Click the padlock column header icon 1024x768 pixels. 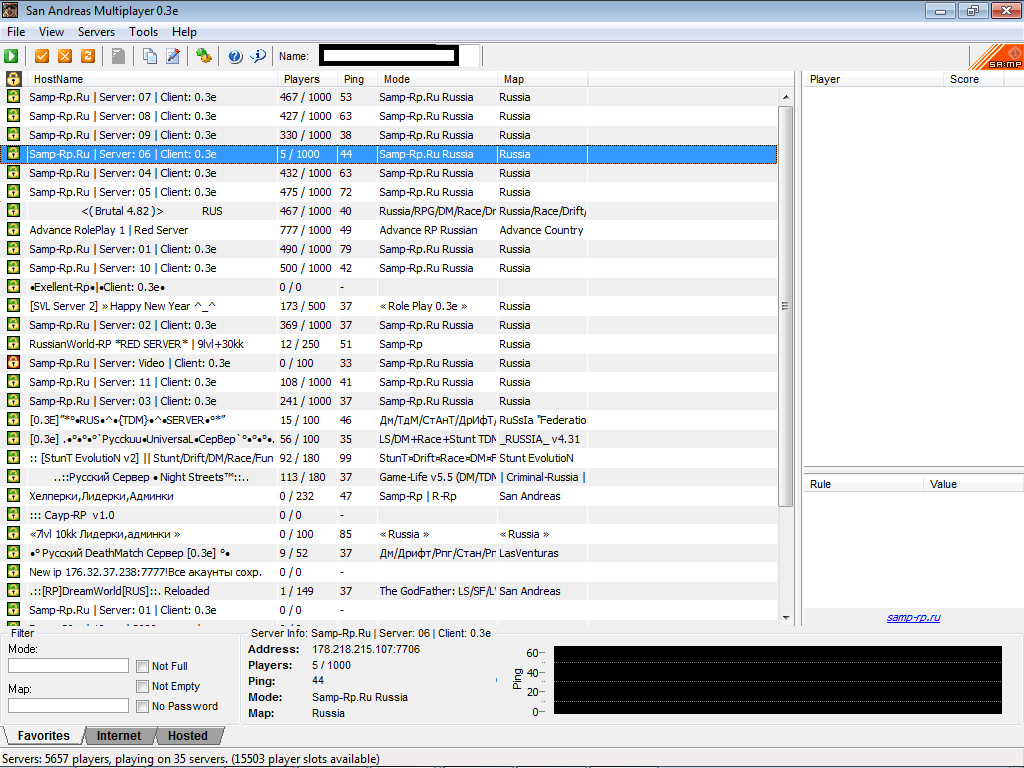point(14,79)
